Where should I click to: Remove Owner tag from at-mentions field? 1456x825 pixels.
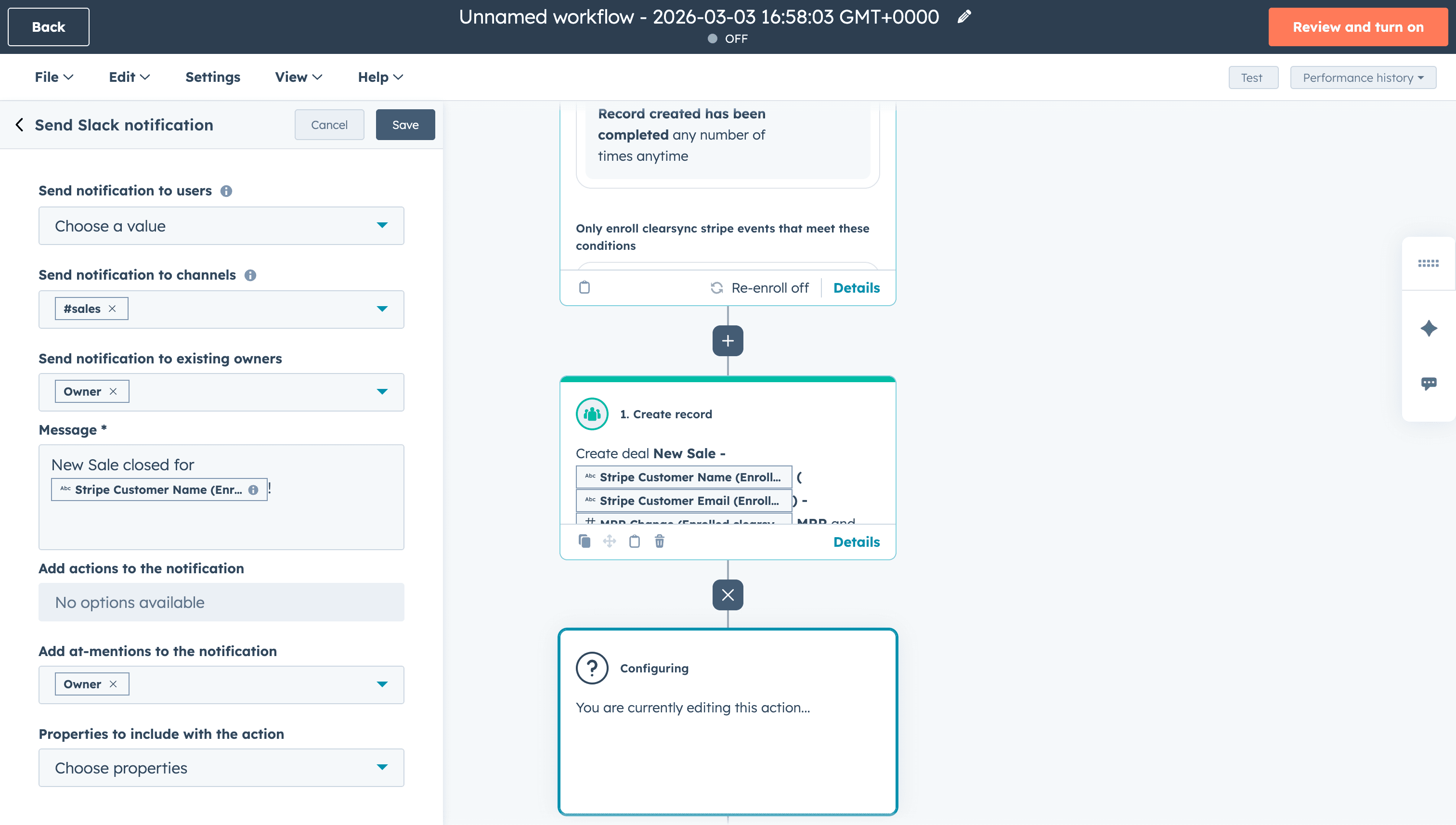coord(113,684)
